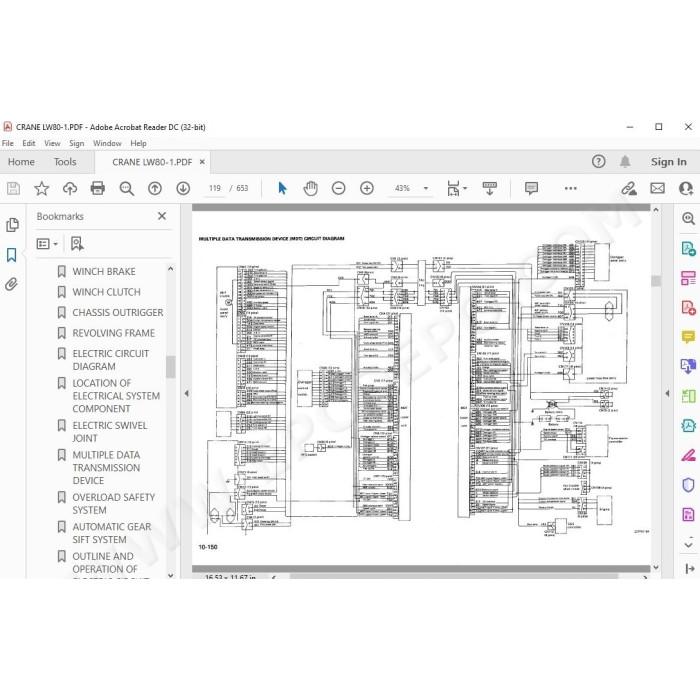Open OVERLOAD SAFETY SYSTEM bookmark
The image size is (700, 700).
point(113,504)
